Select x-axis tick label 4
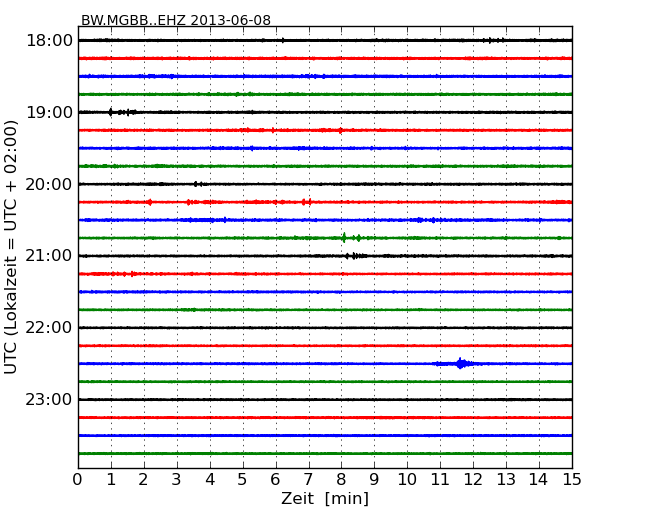The height and width of the screenshot is (520, 650). point(210,480)
